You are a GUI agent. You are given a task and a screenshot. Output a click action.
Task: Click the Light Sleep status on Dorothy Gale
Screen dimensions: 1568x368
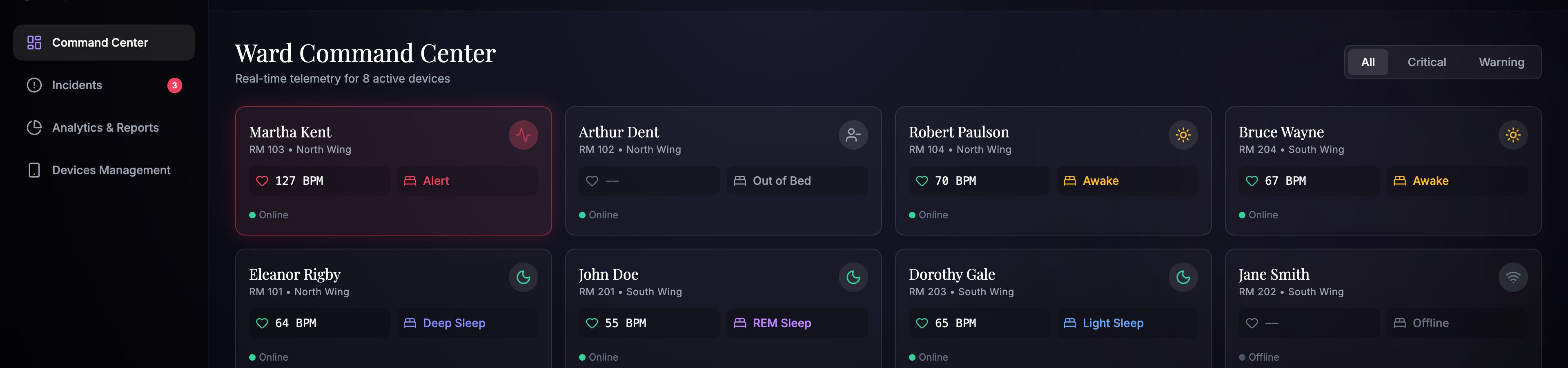tap(1112, 323)
